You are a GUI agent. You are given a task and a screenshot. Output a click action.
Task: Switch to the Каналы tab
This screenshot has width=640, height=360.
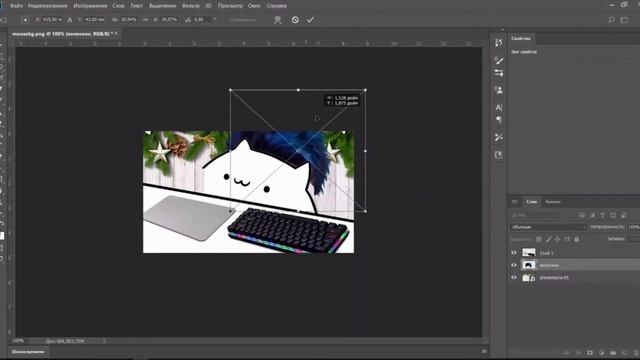pyautogui.click(x=553, y=202)
